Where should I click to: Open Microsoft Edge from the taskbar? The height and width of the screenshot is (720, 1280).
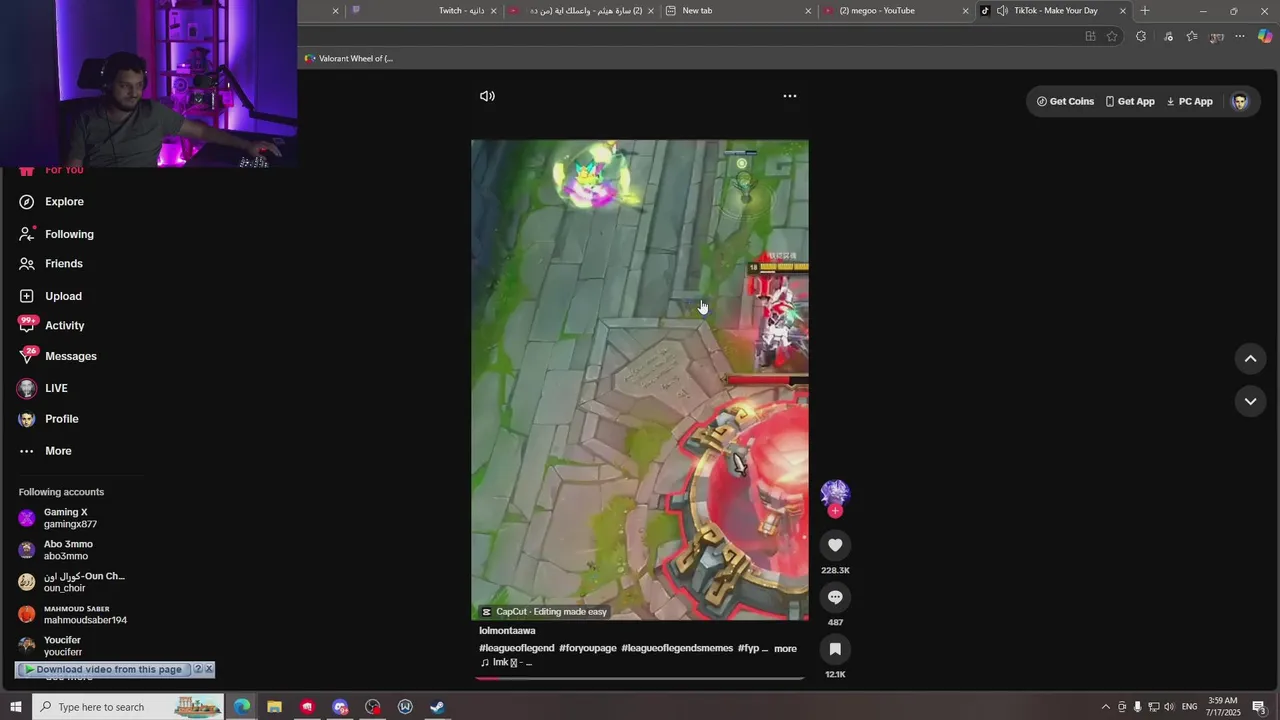coord(242,707)
